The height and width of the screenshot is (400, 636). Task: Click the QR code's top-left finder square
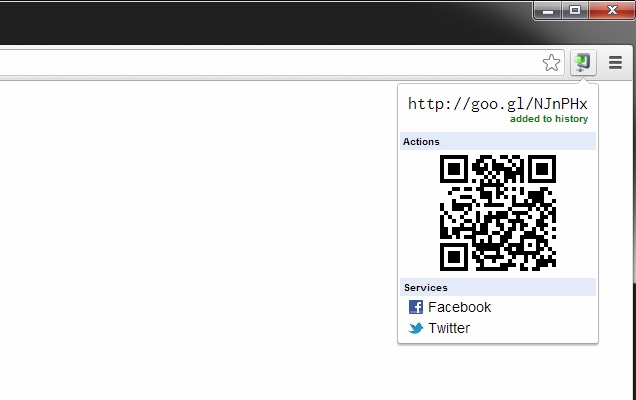454,169
